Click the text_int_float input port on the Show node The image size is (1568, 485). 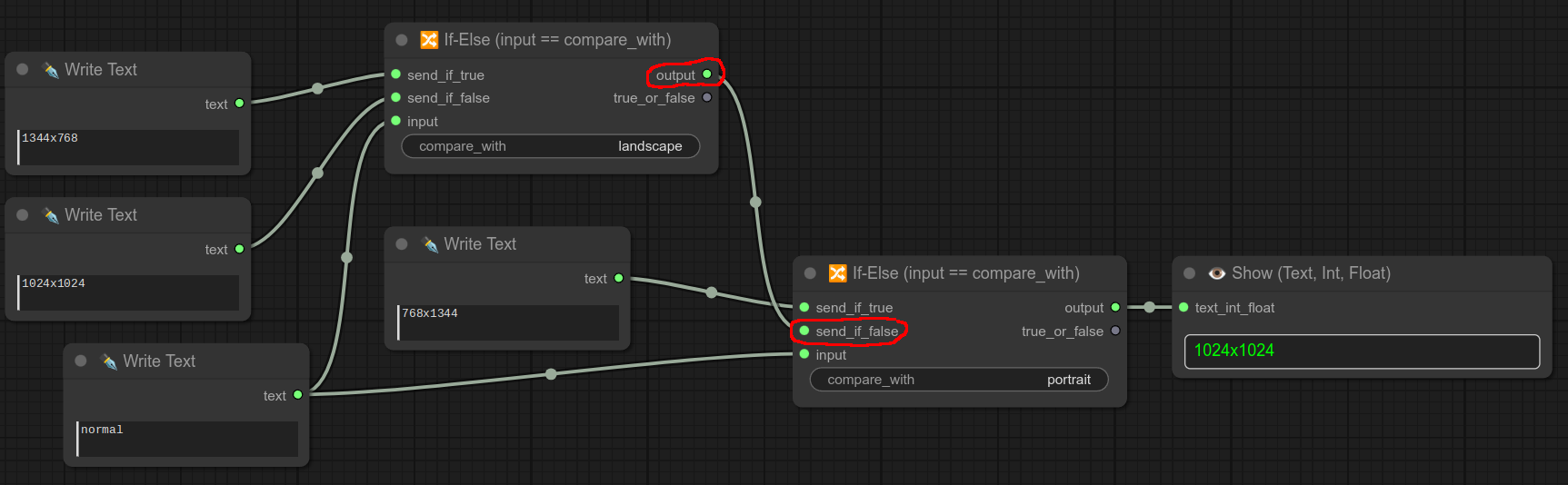click(1183, 308)
